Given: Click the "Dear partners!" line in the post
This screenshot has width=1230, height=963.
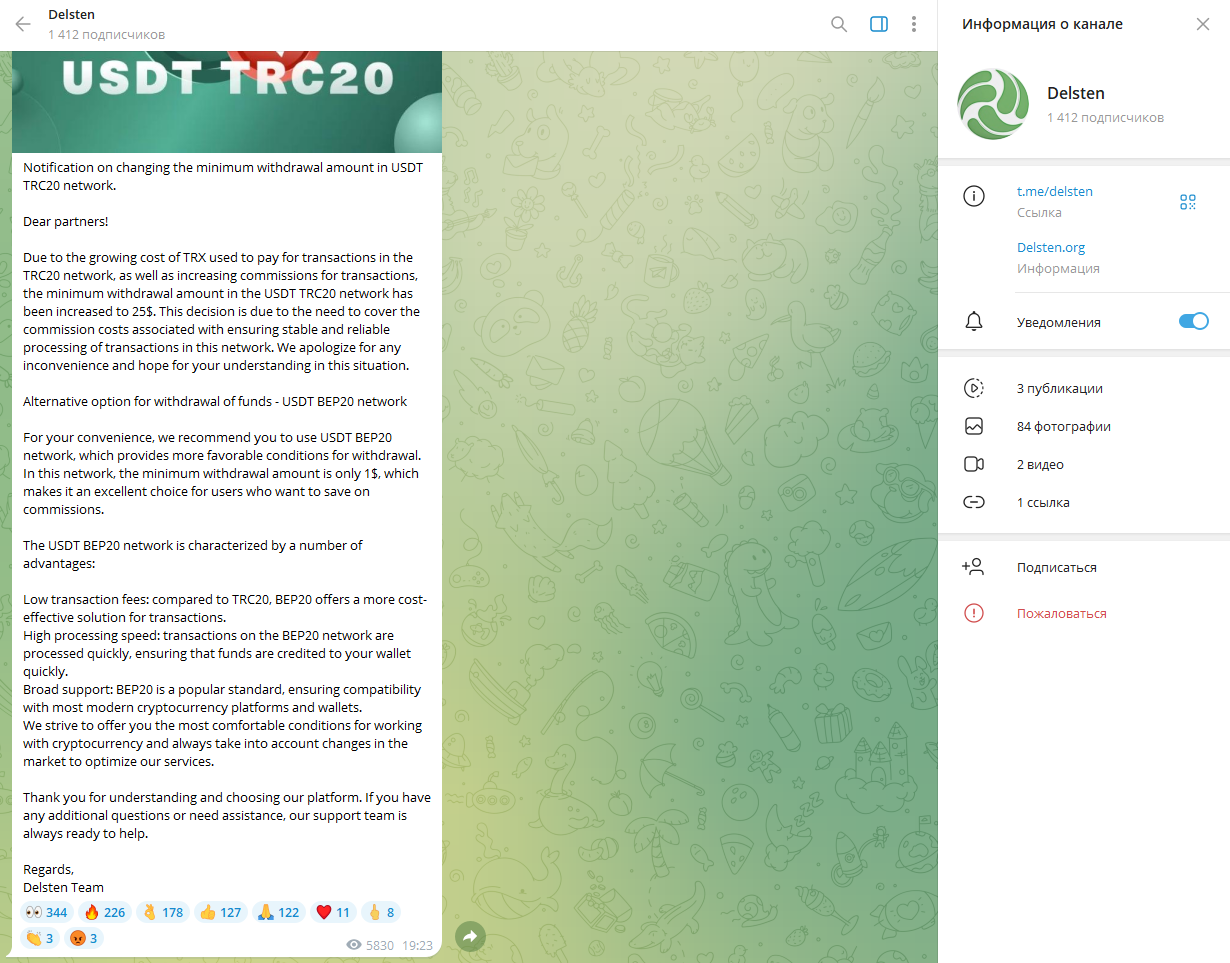Looking at the screenshot, I should coord(66,221).
